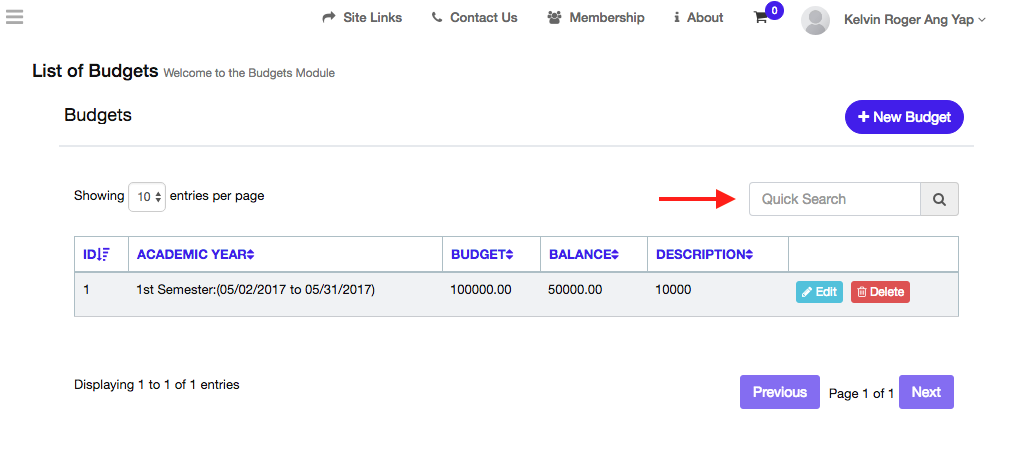Sort table by Academic Year column
Image resolution: width=1019 pixels, height=449 pixels.
click(196, 255)
